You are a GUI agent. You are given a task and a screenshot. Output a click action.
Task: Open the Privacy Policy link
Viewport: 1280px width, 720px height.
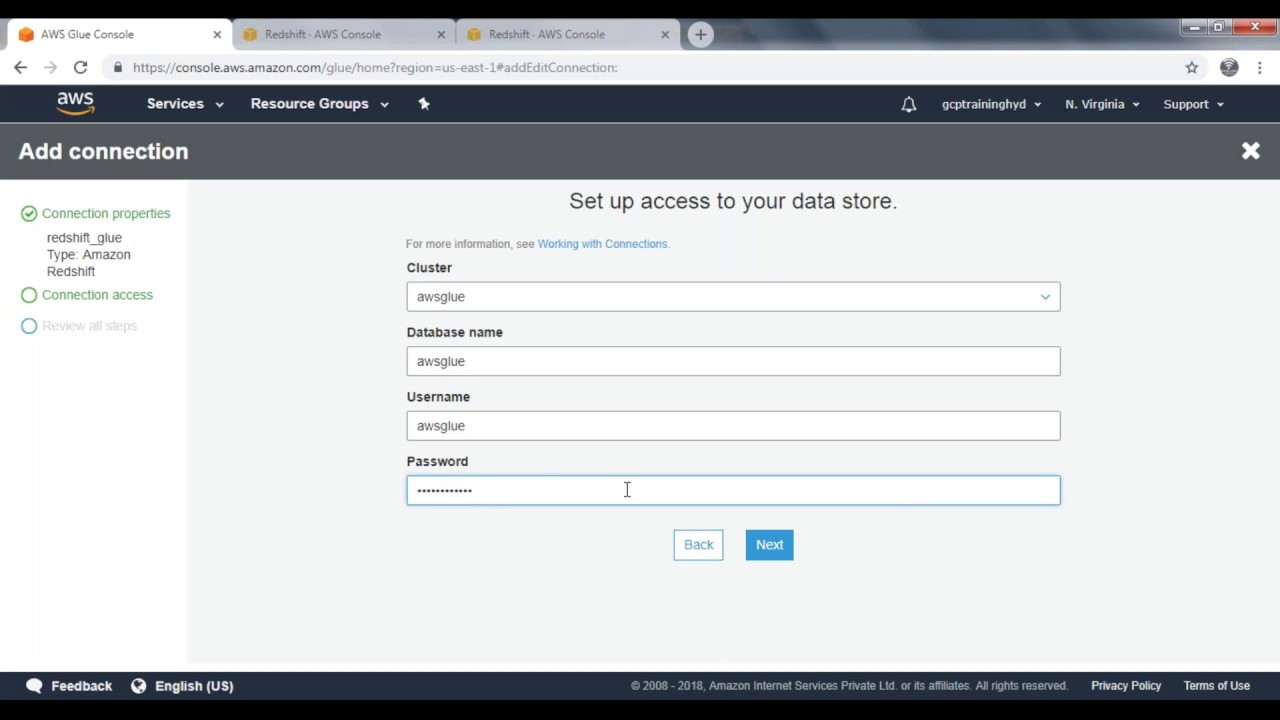coord(1126,686)
